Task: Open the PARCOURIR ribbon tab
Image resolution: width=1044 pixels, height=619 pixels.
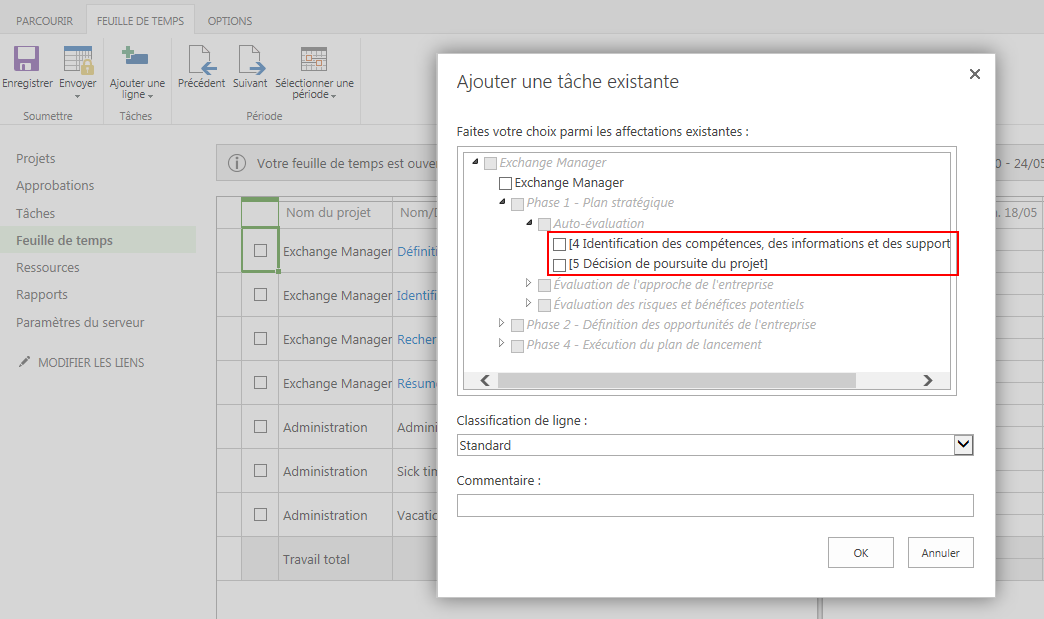Action: point(44,21)
